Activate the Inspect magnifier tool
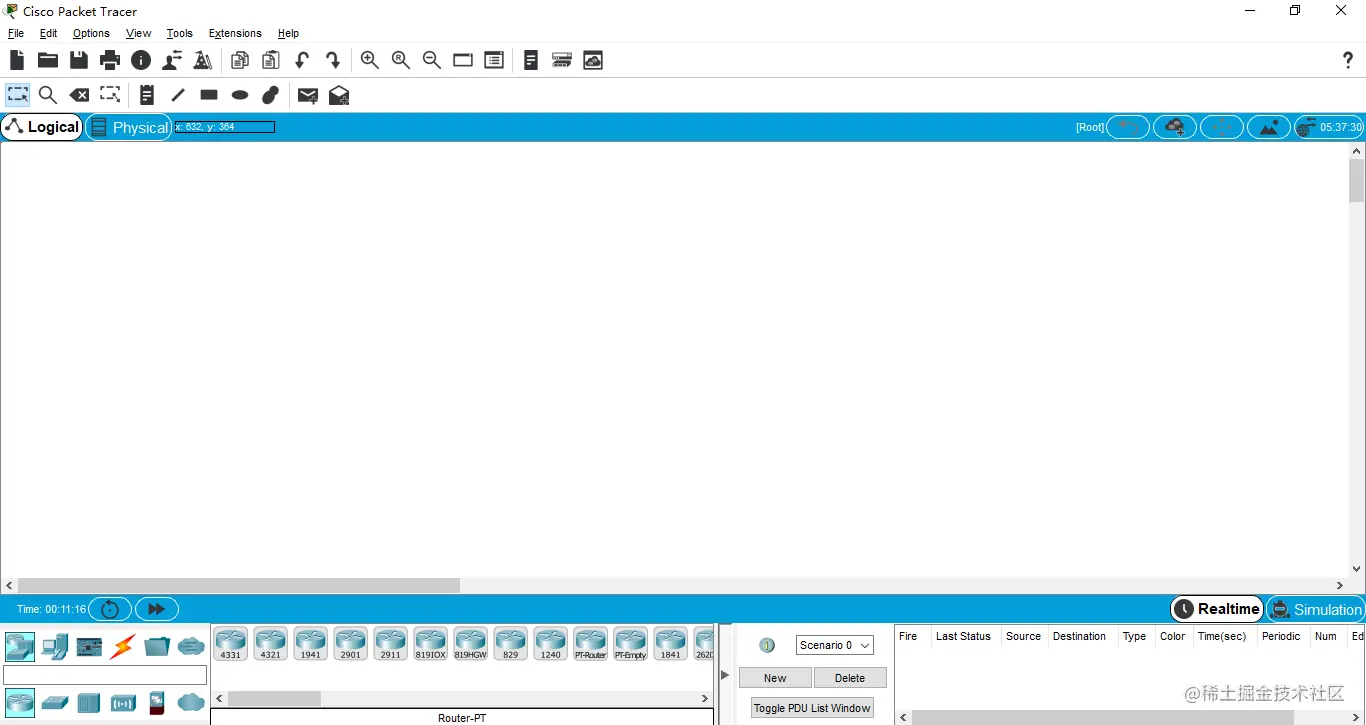Viewport: 1366px width, 725px height. (x=48, y=95)
